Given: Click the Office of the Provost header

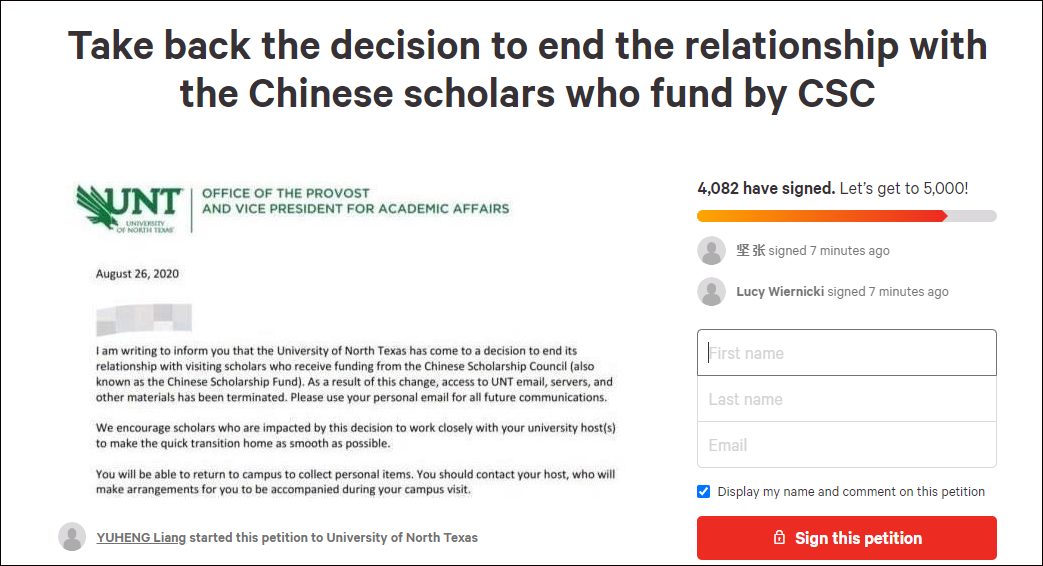Looking at the screenshot, I should point(355,201).
